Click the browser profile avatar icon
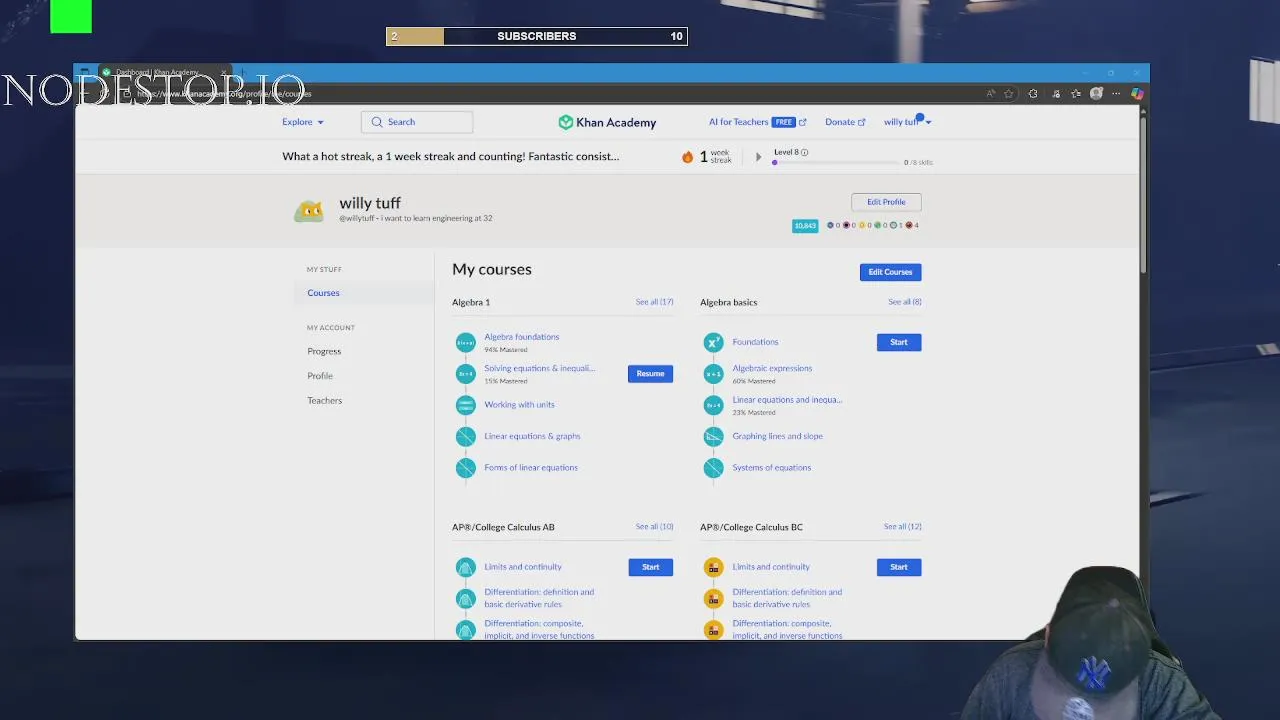This screenshot has height=720, width=1280. (x=1096, y=94)
